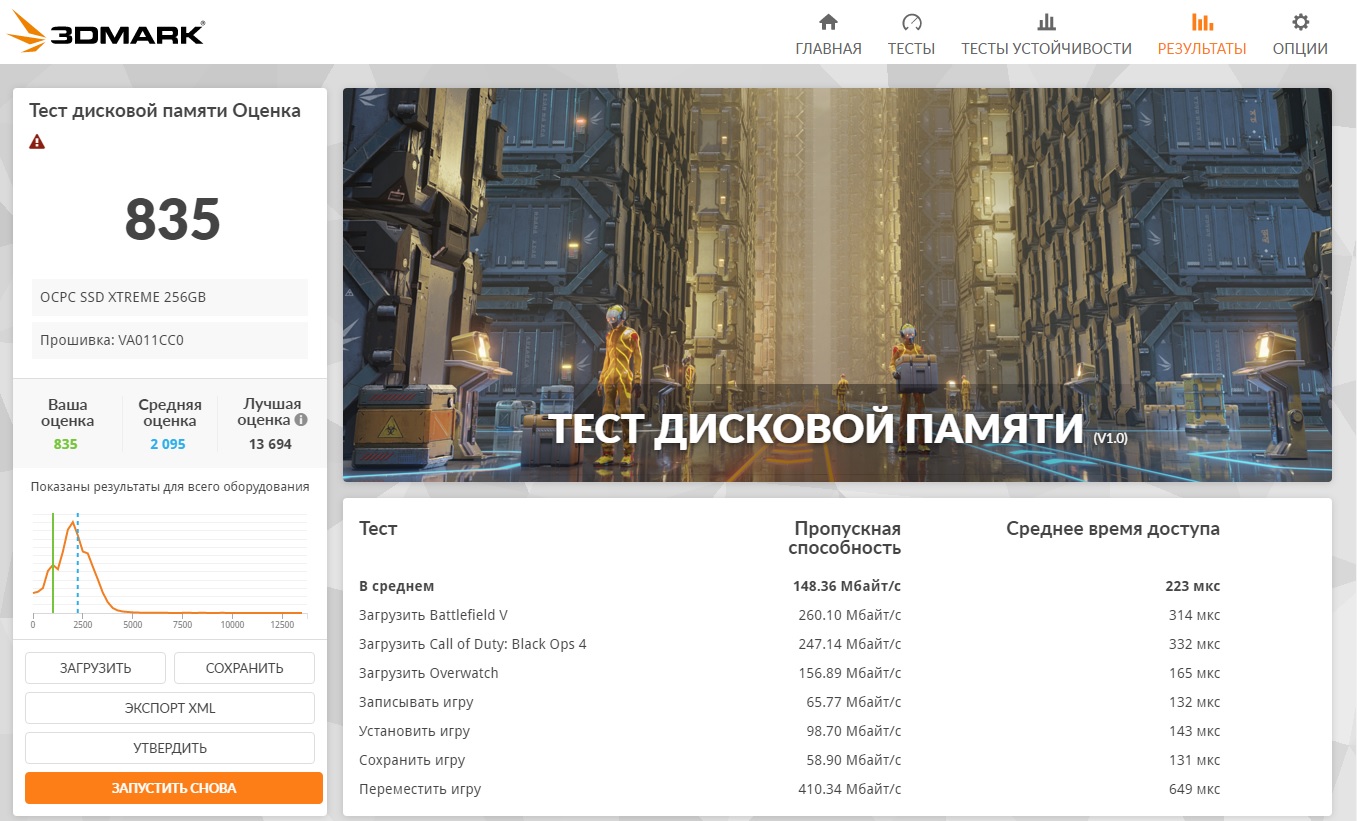The height and width of the screenshot is (821, 1357).
Task: Click the Пропускная способность column header
Action: [845, 538]
